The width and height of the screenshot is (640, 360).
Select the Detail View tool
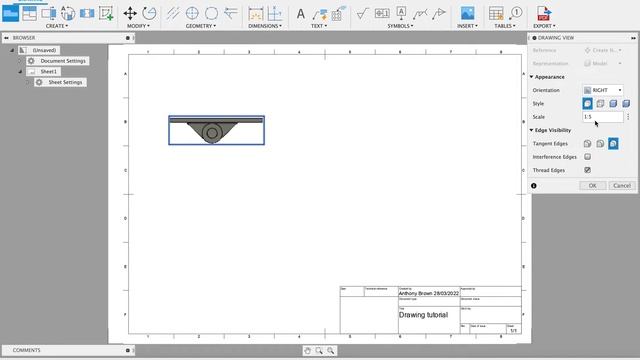(68, 13)
